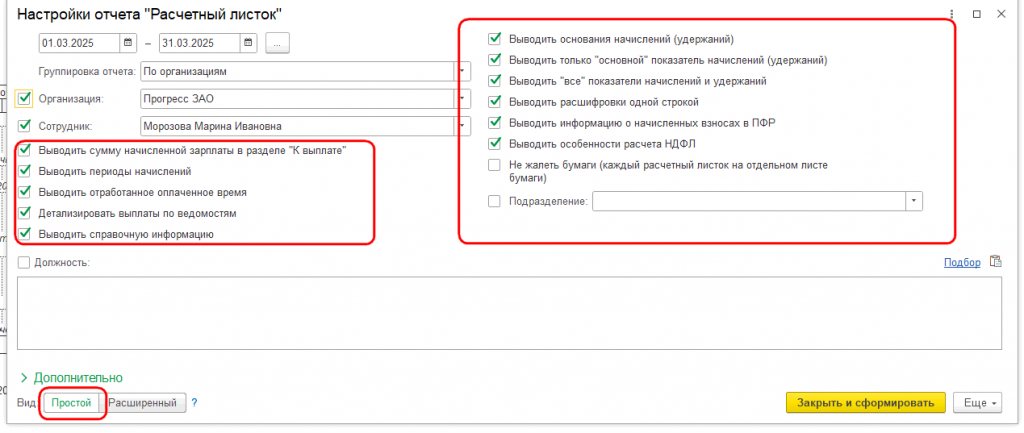Edit the start date field 01.03.2025

coord(80,44)
